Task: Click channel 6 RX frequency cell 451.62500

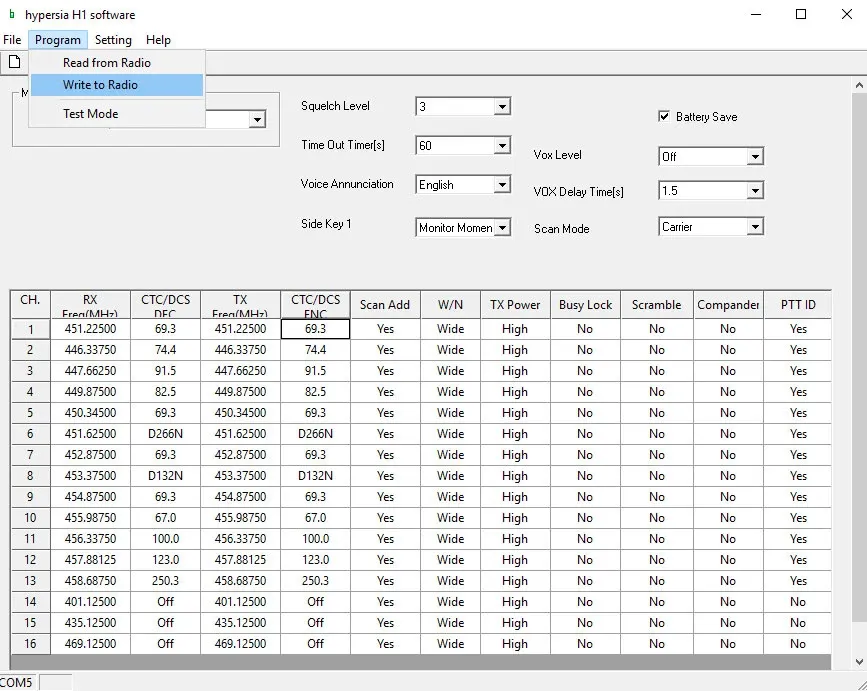Action: (x=90, y=434)
